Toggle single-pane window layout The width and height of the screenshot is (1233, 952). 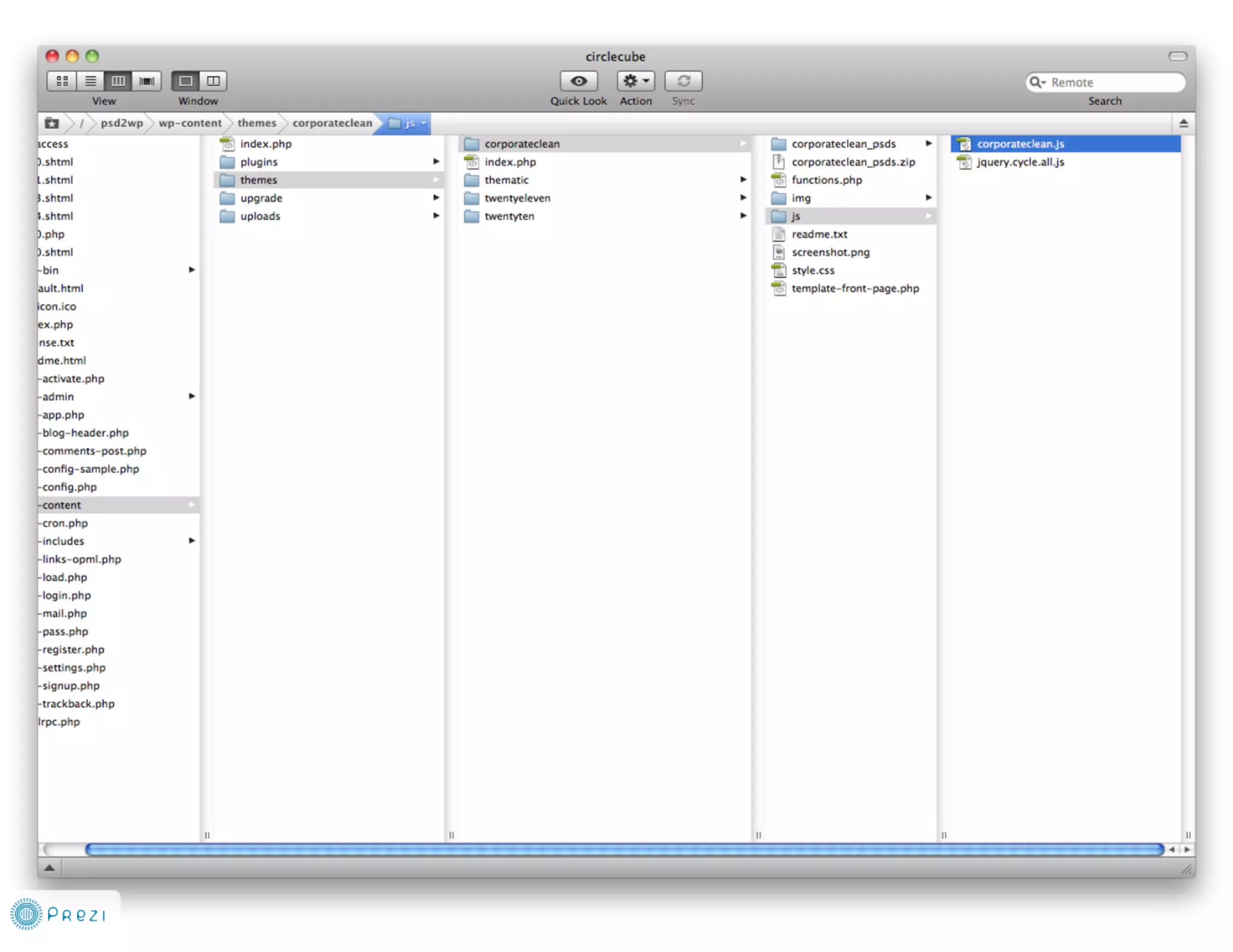[x=185, y=81]
